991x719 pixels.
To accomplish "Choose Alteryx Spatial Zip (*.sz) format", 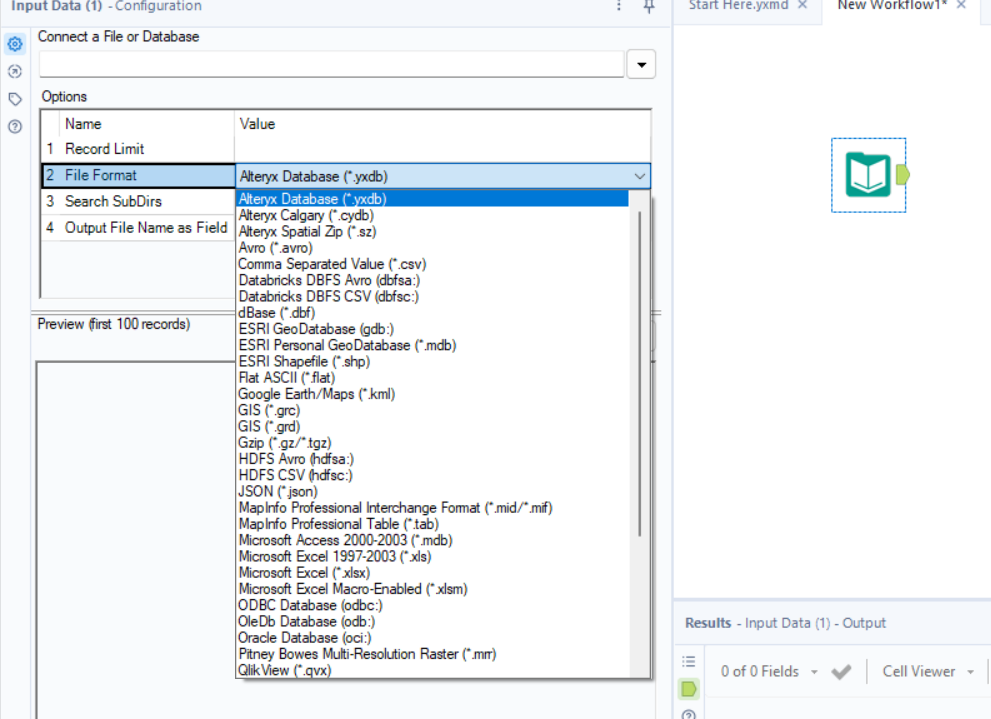I will (x=432, y=232).
